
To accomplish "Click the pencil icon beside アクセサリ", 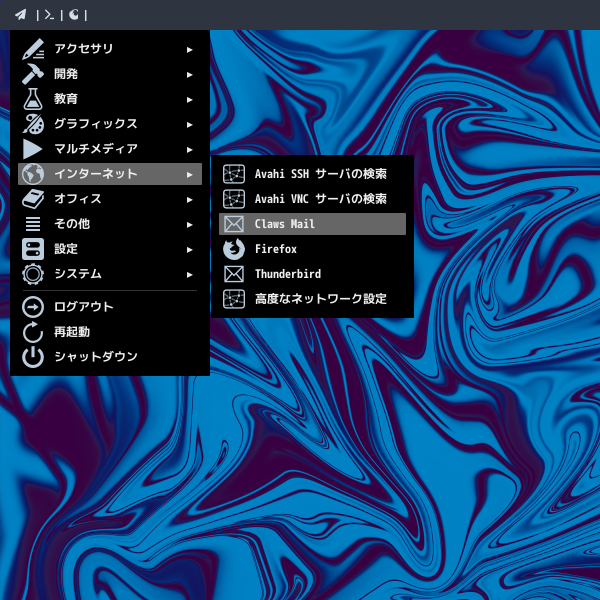I will (33, 49).
